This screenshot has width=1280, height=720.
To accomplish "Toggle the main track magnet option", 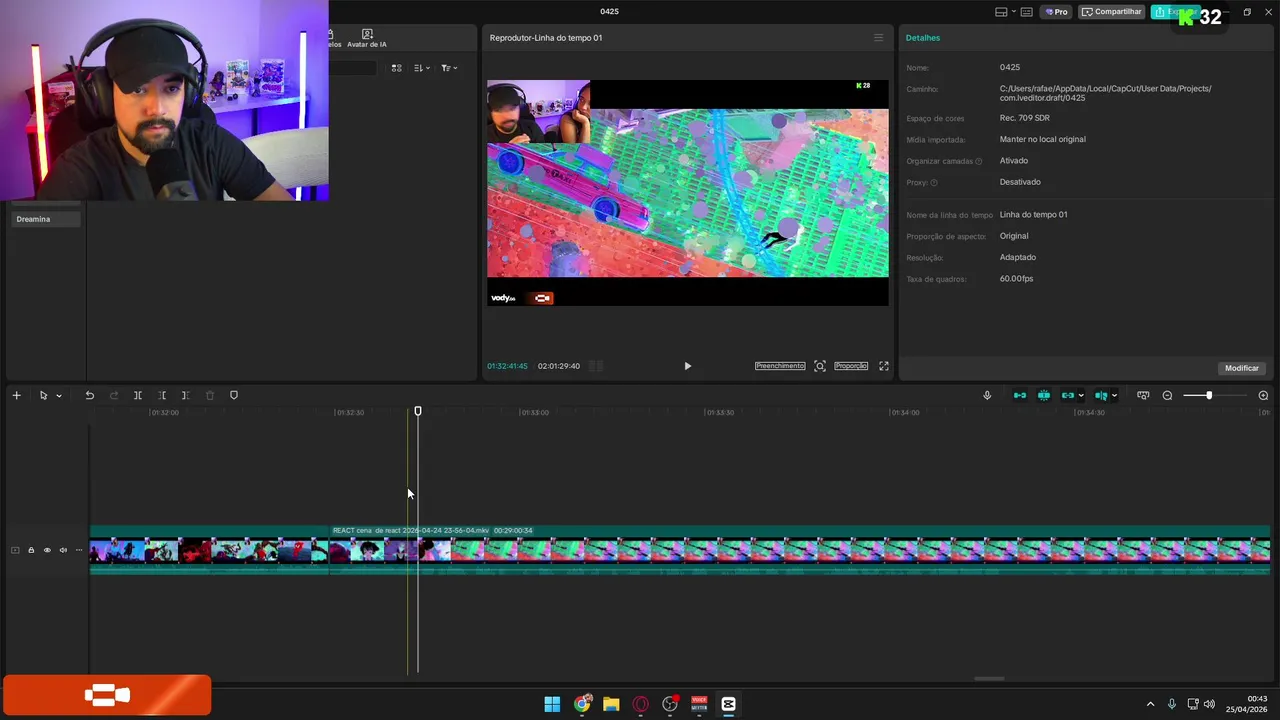I will [x=1020, y=395].
